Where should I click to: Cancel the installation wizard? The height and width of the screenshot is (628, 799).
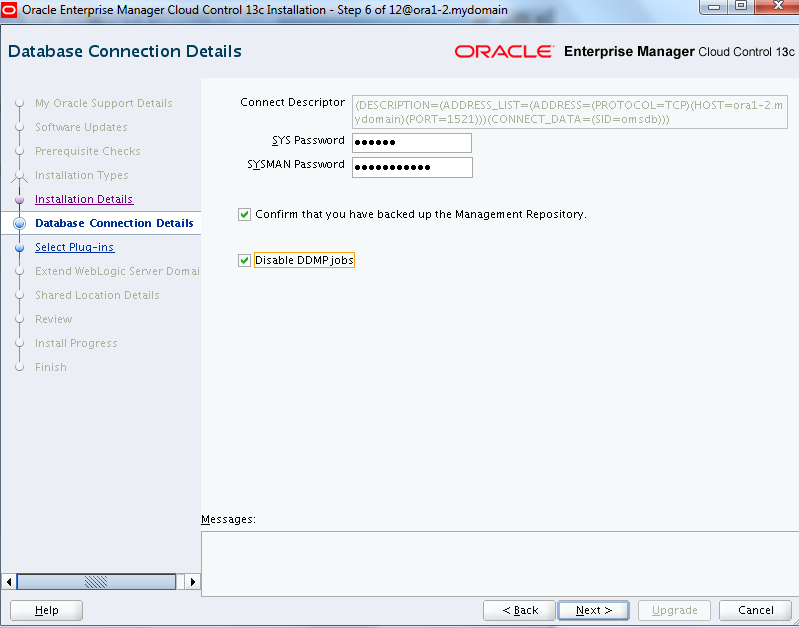(755, 610)
